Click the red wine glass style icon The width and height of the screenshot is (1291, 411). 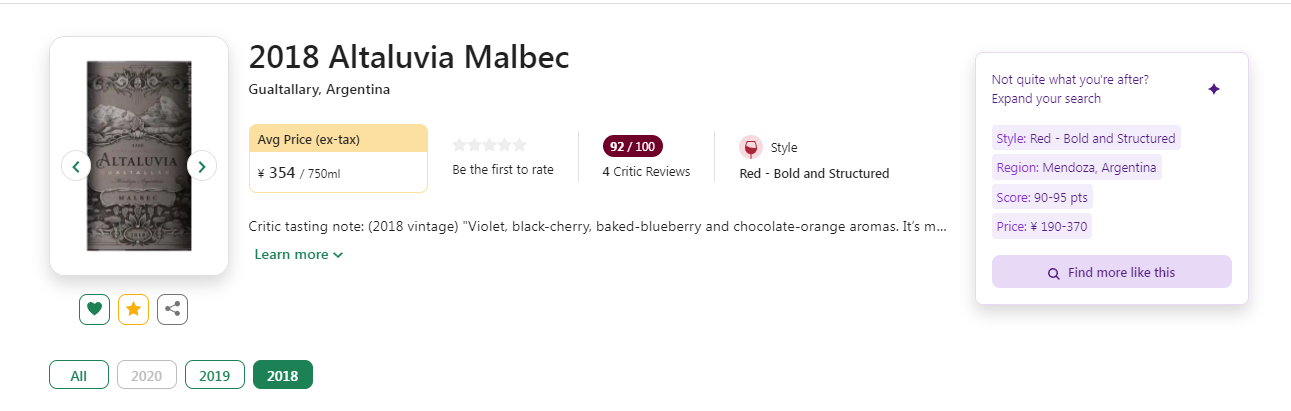click(x=750, y=148)
